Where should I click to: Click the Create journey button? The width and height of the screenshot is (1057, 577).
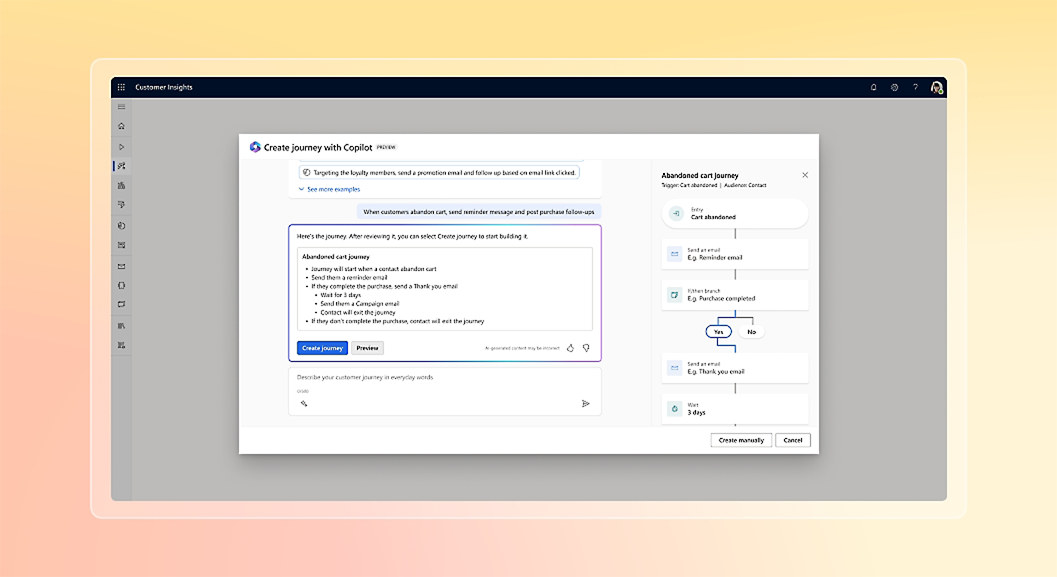point(322,348)
